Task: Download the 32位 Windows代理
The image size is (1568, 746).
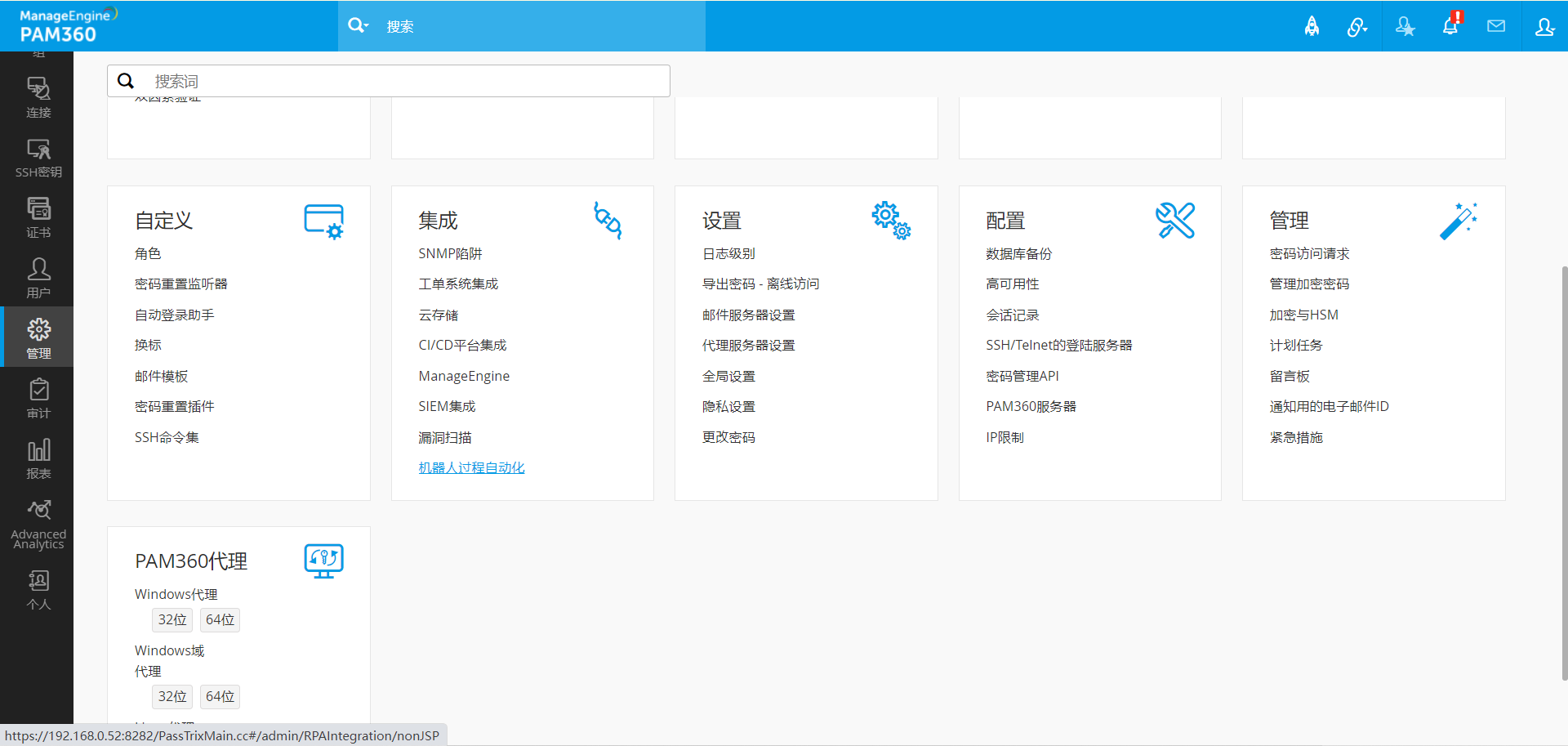Action: [x=172, y=620]
